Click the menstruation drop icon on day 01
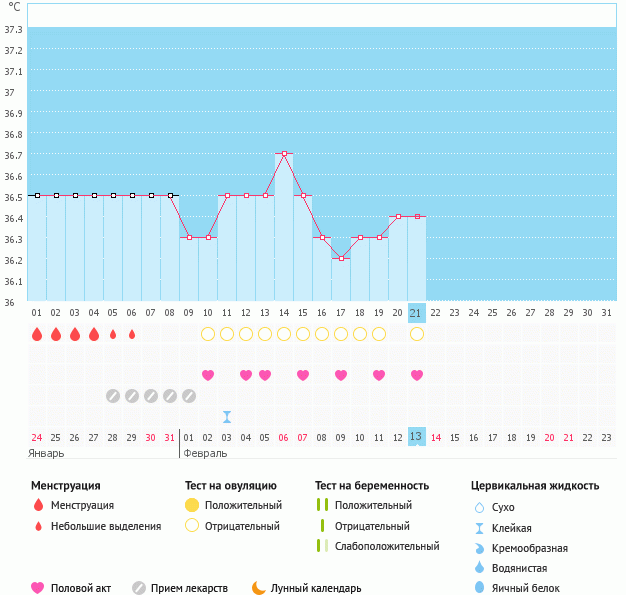Screen dimensions: 626x595 37,334
